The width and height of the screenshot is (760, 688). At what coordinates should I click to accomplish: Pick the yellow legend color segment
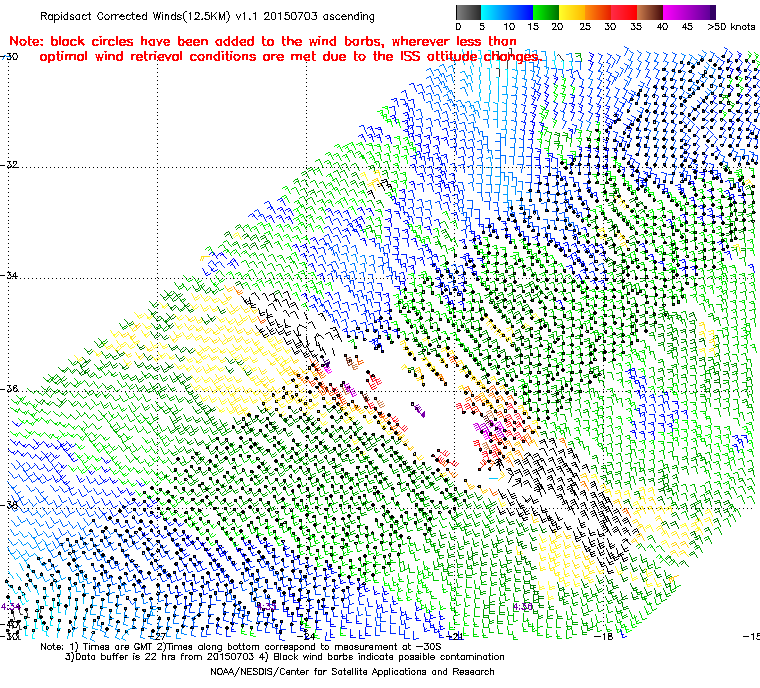pos(572,12)
